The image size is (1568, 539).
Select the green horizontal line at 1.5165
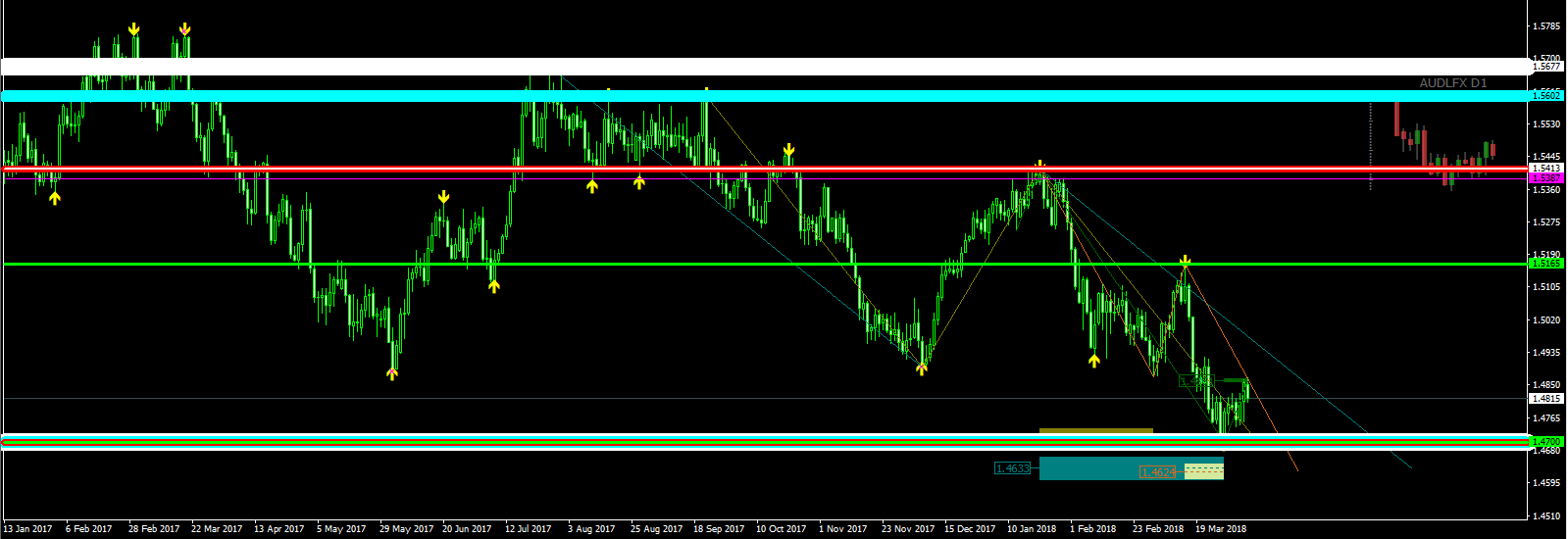[765, 264]
